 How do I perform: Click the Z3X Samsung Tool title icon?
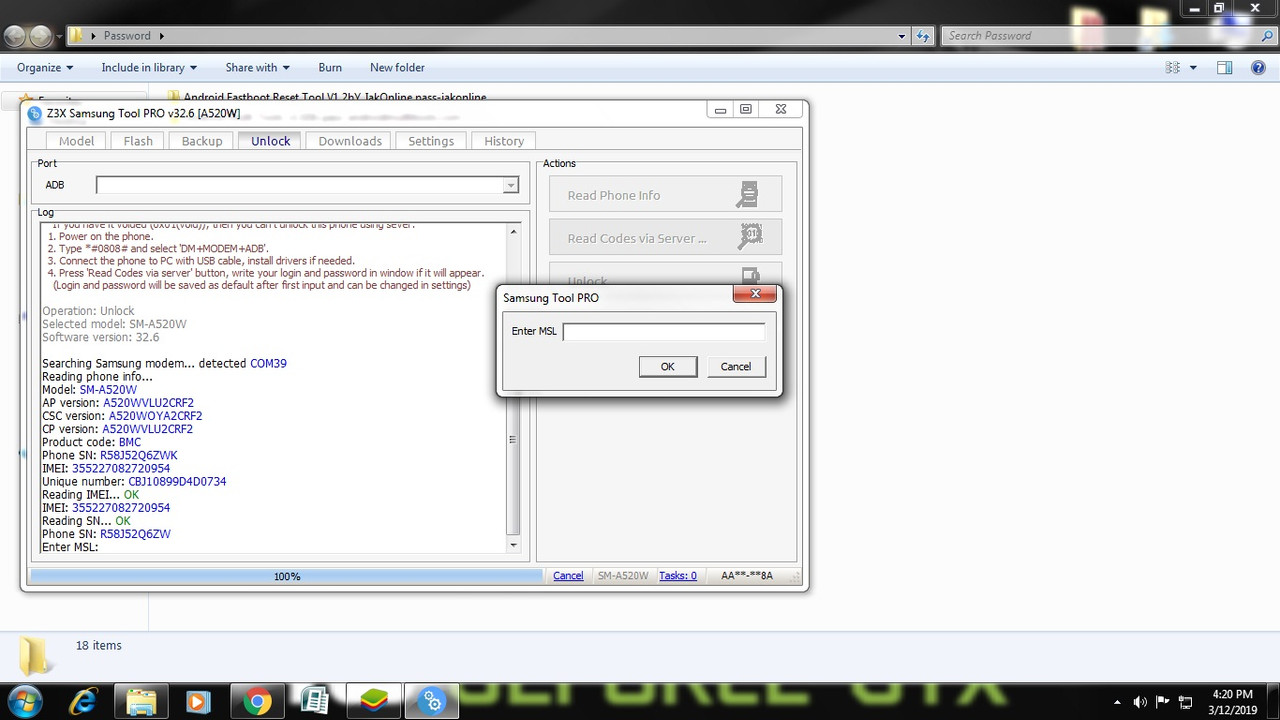[35, 113]
